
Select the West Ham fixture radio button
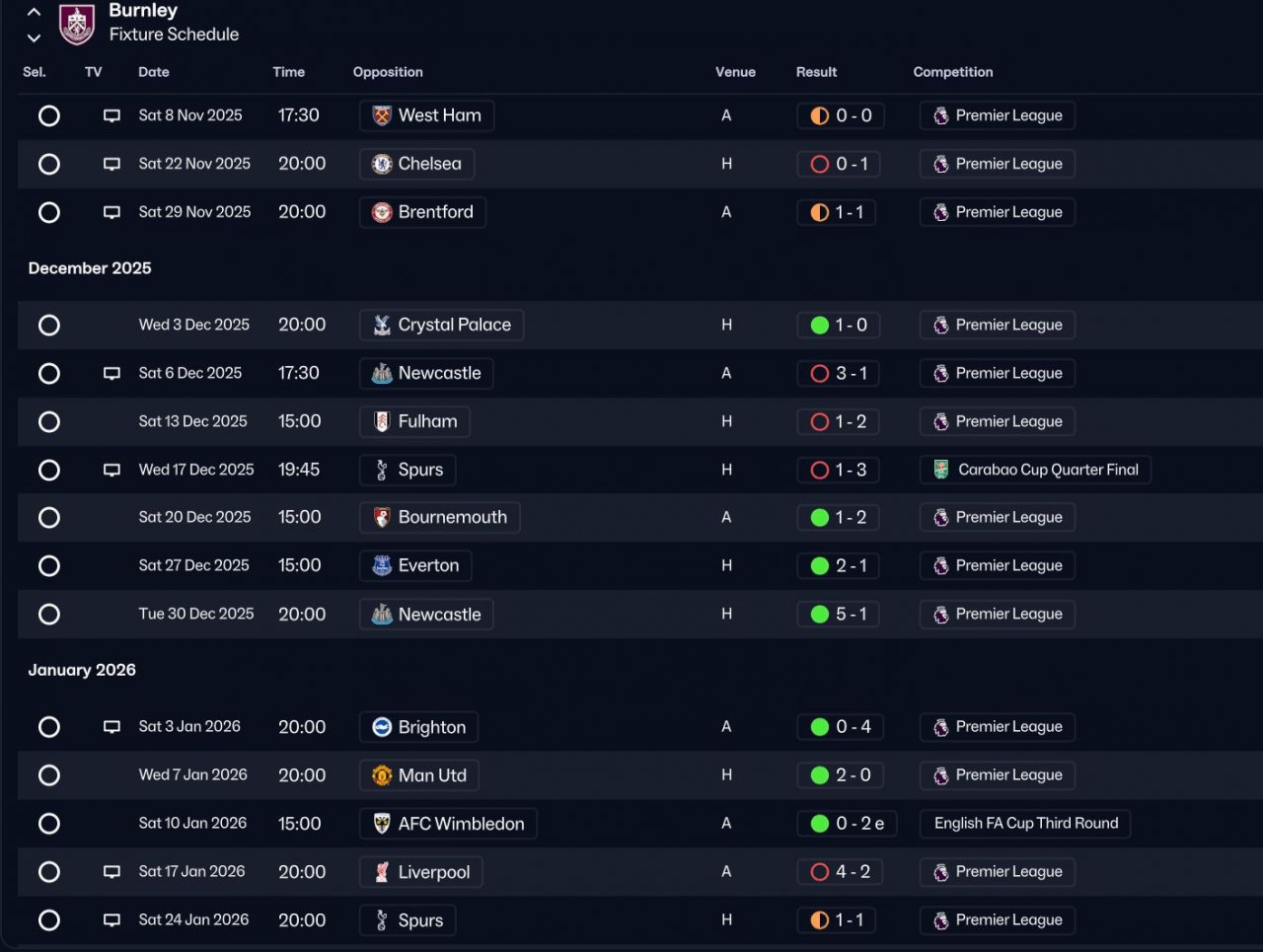click(x=49, y=115)
